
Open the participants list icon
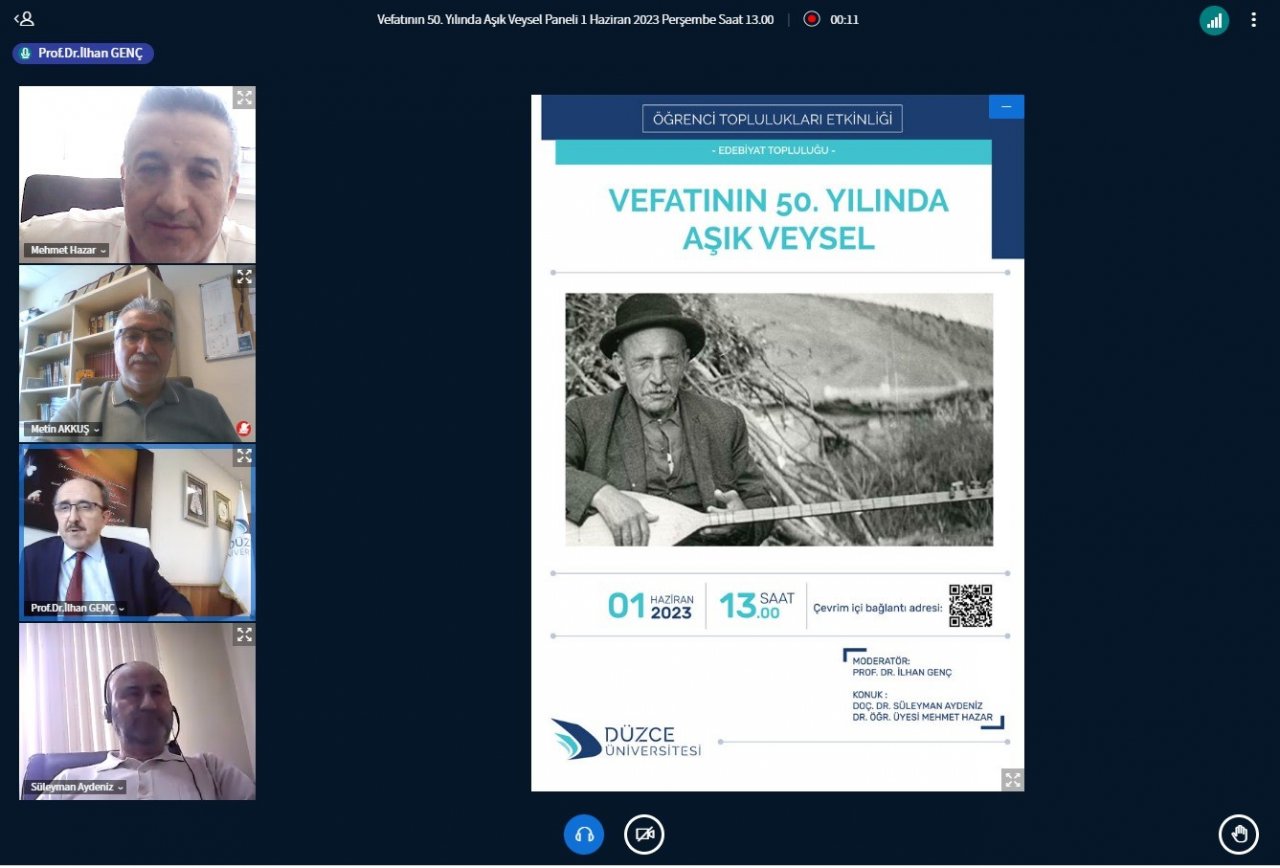(x=24, y=19)
